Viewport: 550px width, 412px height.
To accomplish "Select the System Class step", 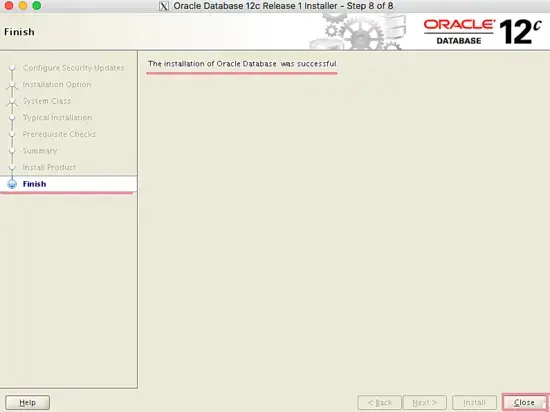I will coord(47,101).
